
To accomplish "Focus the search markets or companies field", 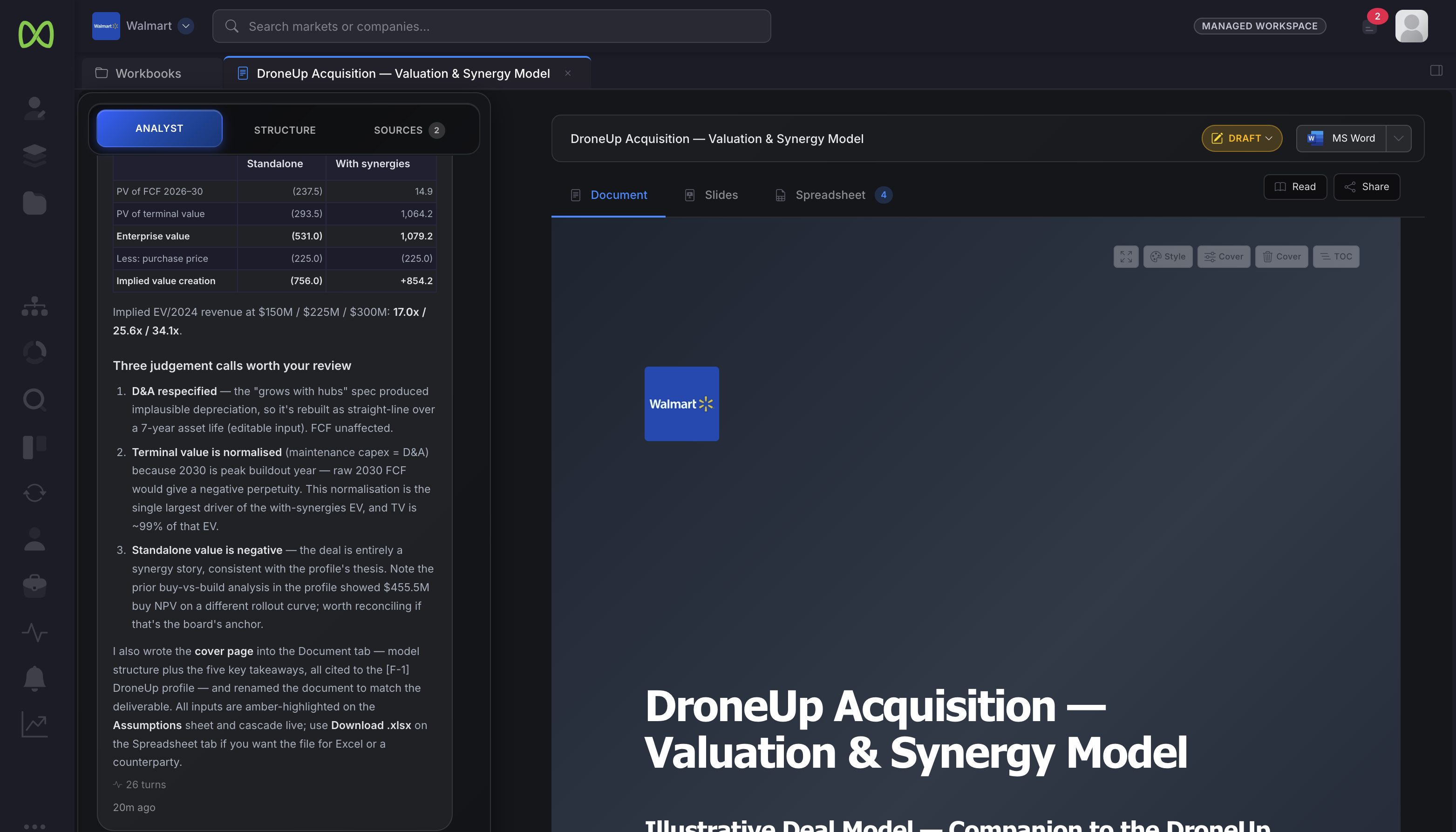I will (x=492, y=26).
